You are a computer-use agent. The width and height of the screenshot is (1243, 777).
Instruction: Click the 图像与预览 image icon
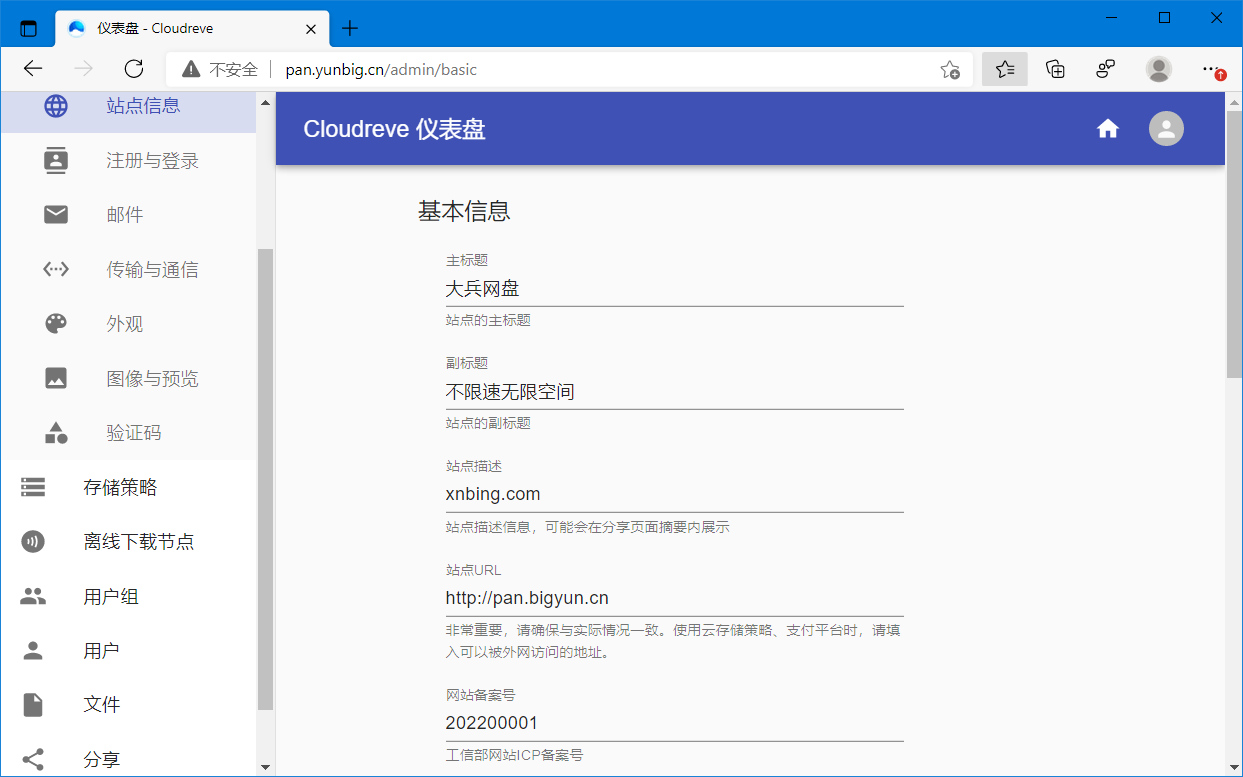[x=56, y=378]
